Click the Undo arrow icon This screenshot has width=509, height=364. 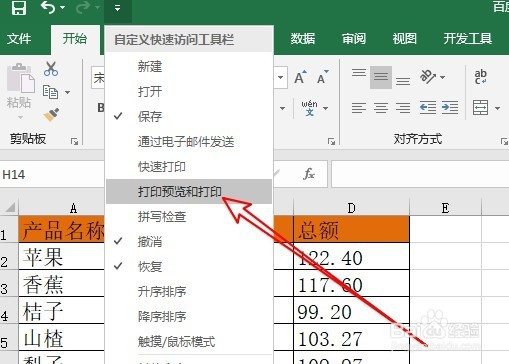coord(48,7)
